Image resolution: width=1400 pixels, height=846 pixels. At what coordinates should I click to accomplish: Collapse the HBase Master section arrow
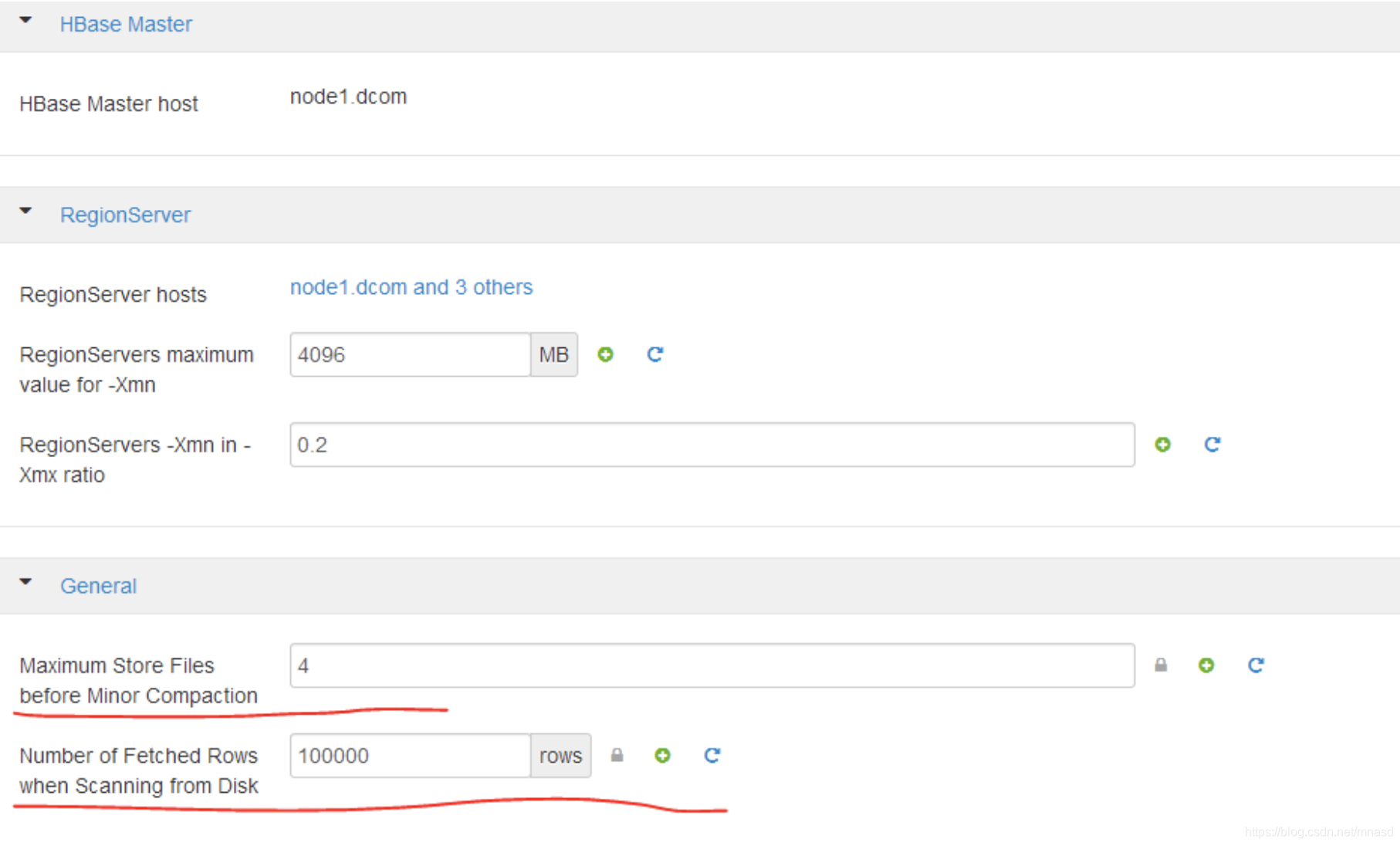coord(25,20)
